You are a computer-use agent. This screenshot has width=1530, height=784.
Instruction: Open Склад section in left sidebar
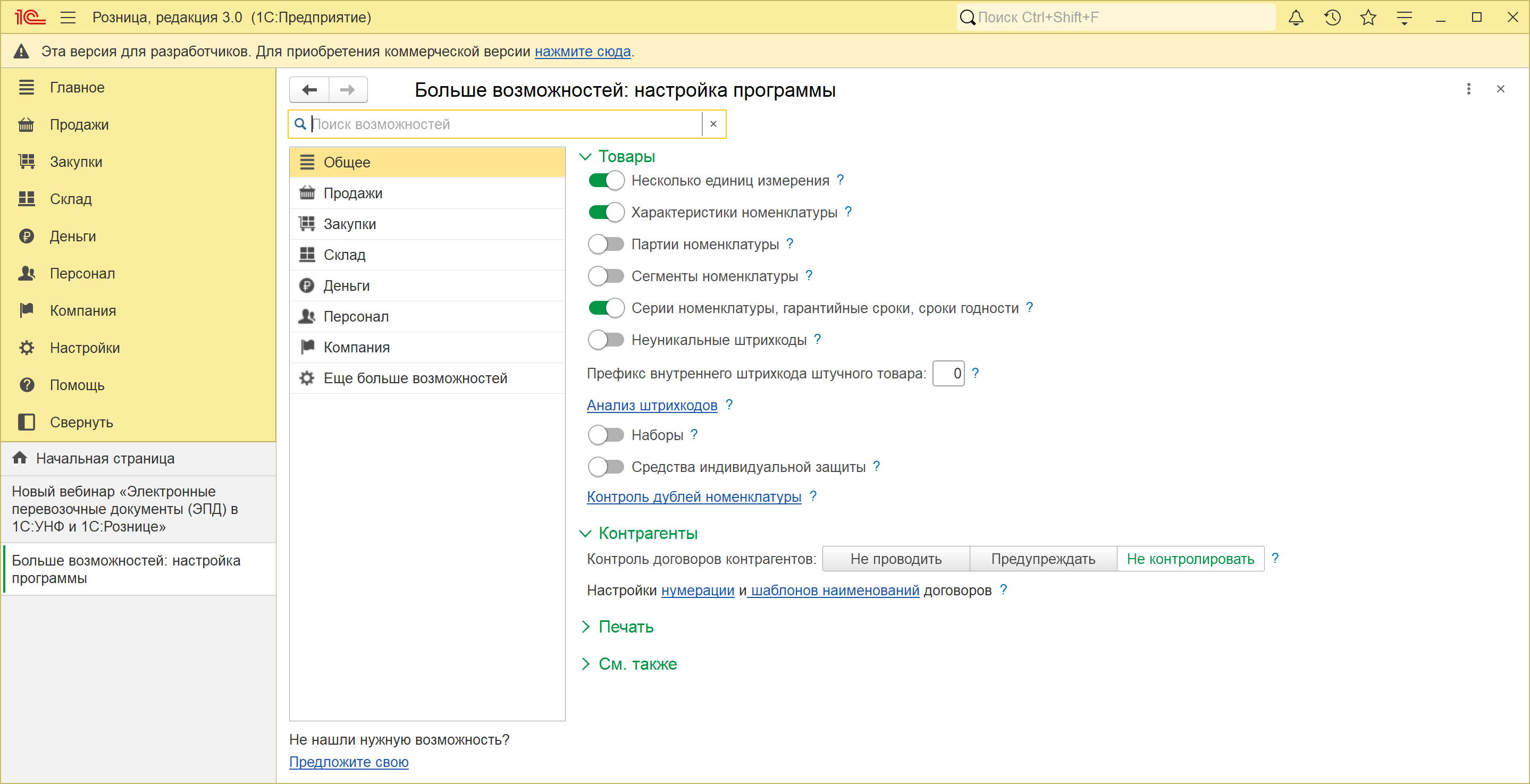138,199
